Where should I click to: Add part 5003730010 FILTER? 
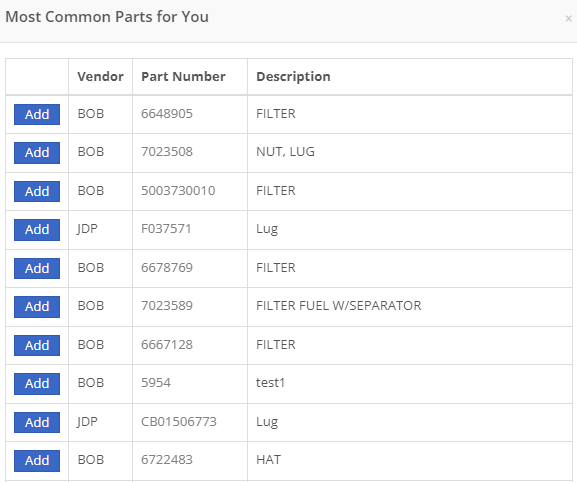coord(37,191)
